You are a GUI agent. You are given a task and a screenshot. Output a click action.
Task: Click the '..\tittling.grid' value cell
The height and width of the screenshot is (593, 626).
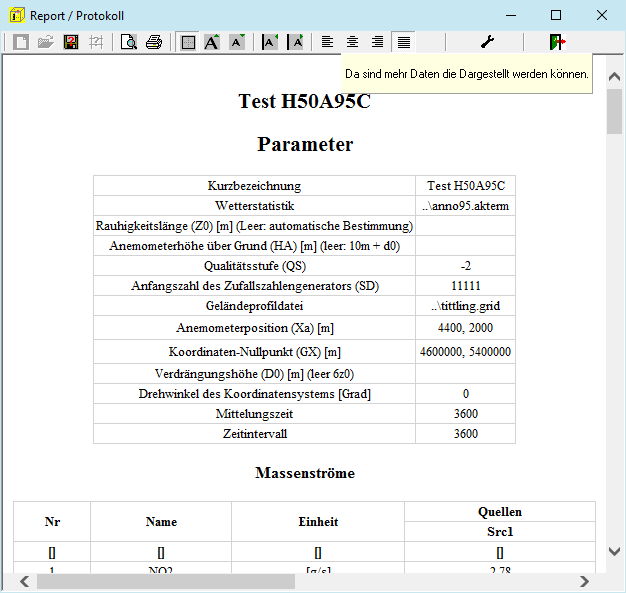point(466,306)
